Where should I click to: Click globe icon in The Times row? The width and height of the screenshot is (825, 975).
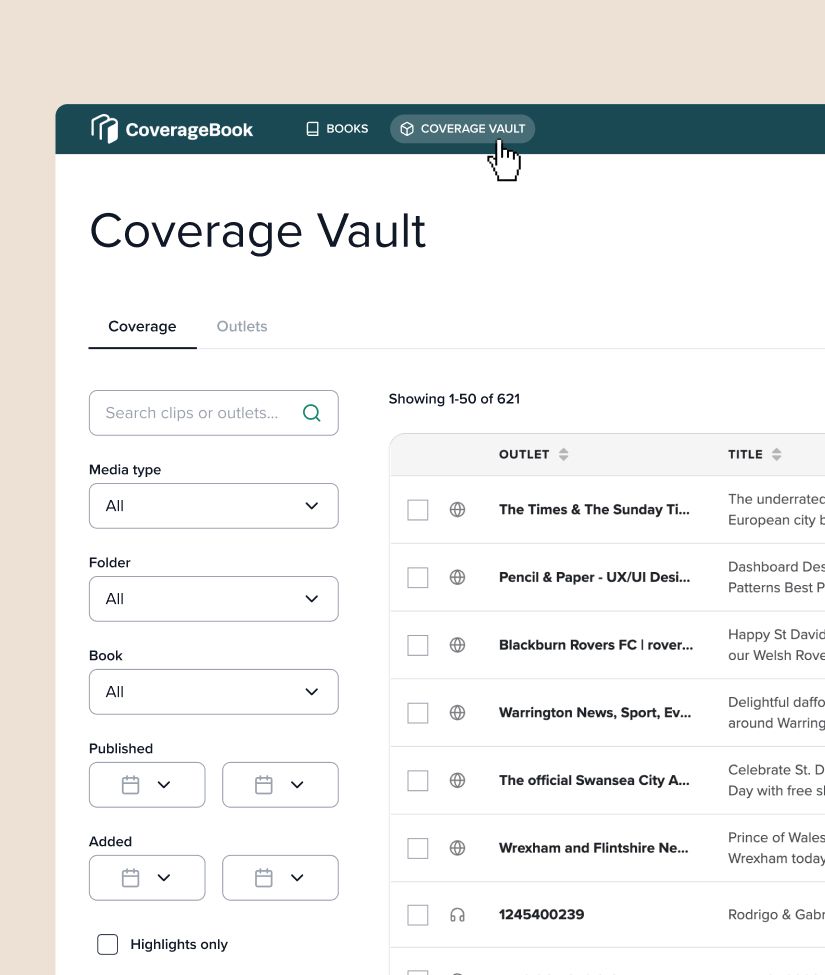(x=458, y=510)
